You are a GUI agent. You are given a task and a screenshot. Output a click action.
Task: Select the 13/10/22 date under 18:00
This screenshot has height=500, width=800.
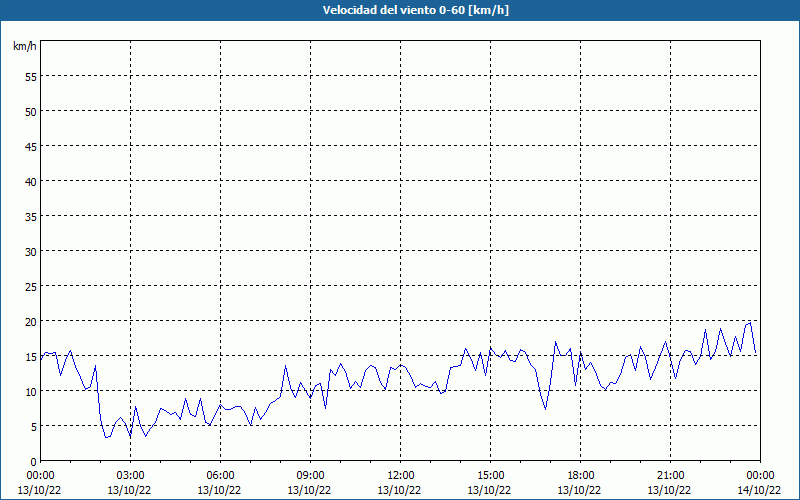579,490
